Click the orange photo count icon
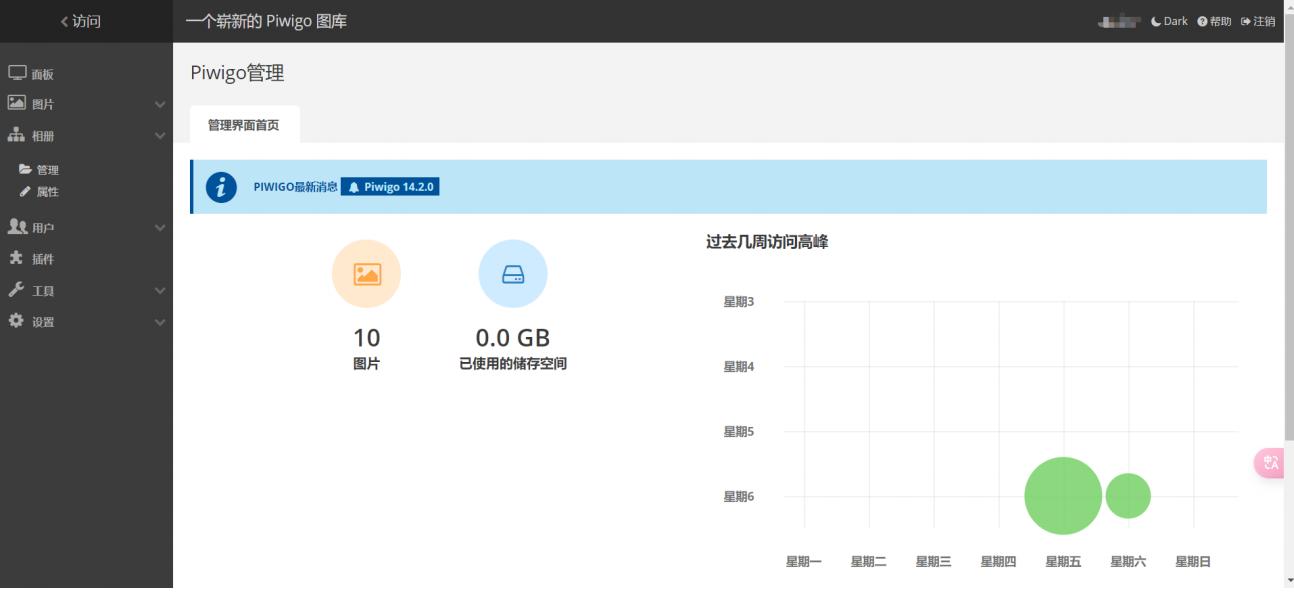 point(367,274)
